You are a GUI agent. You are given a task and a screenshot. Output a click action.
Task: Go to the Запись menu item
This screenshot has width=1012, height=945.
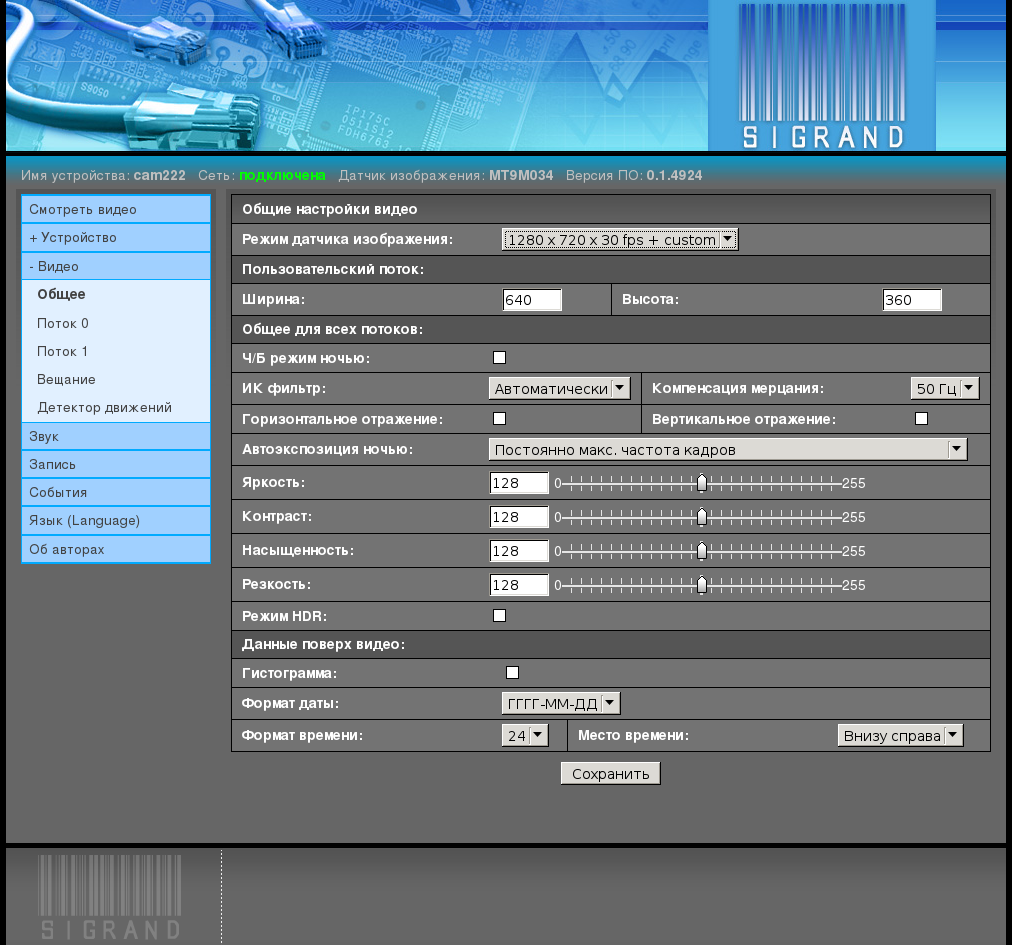click(116, 464)
